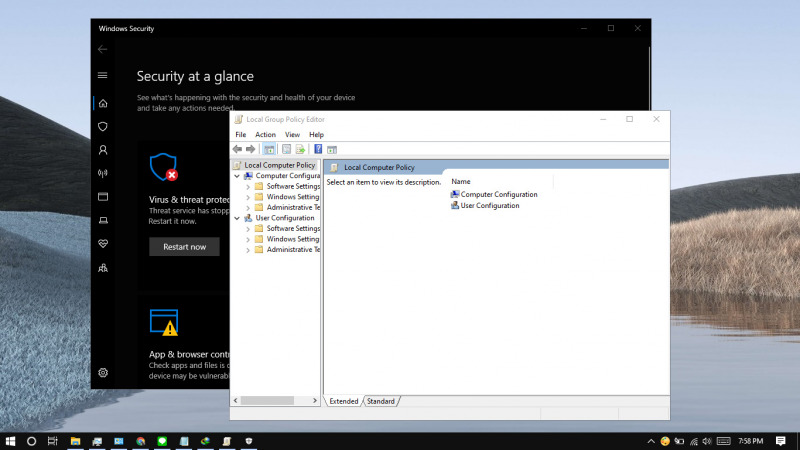
Task: Open Family options icon in Windows Security sidebar
Action: [x=103, y=268]
